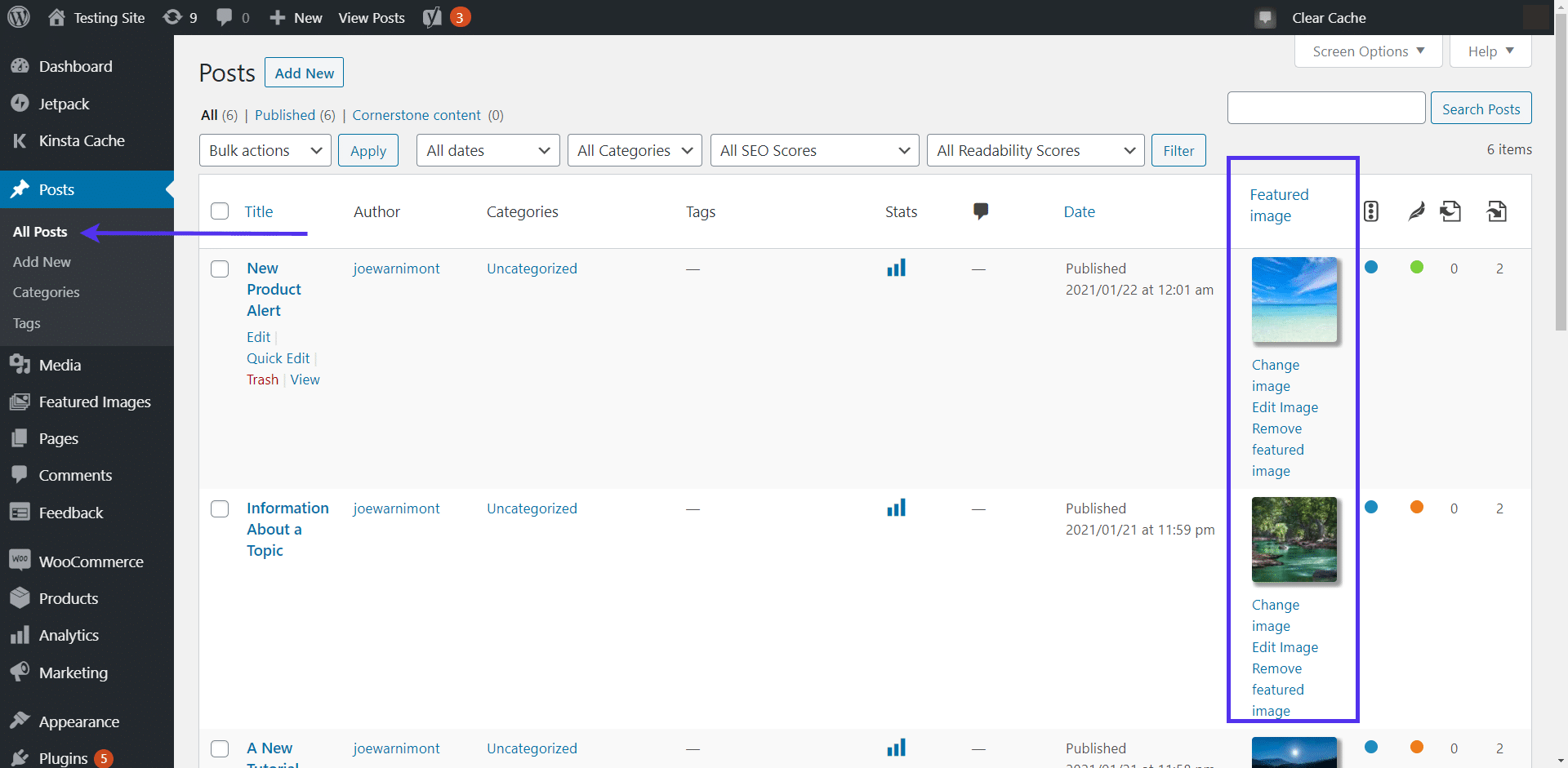Image resolution: width=1568 pixels, height=768 pixels.
Task: Click the comments bubble column header icon
Action: click(981, 211)
